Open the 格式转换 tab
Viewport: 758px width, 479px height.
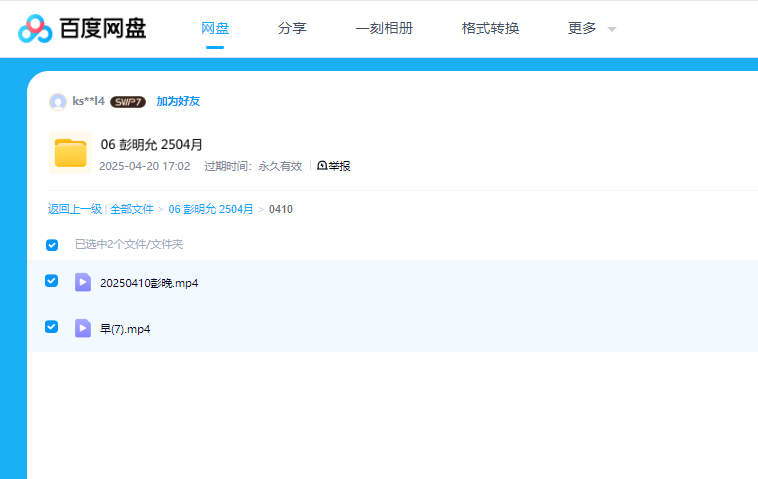pos(490,28)
